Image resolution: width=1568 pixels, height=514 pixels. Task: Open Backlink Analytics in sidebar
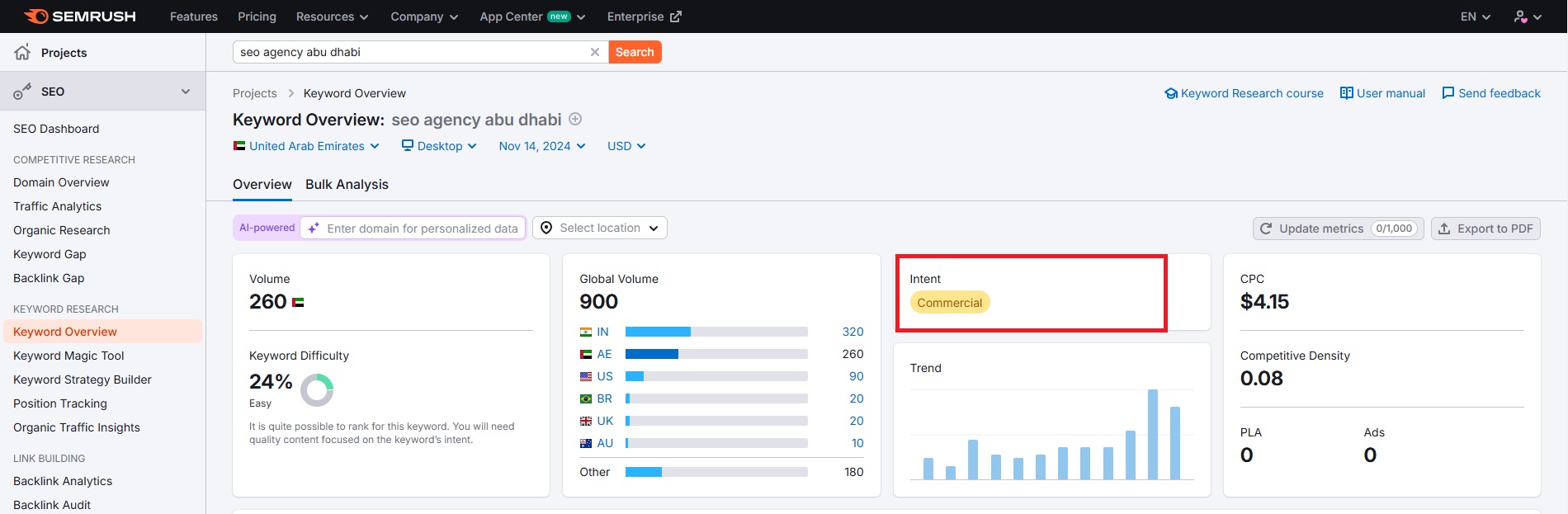[x=63, y=481]
